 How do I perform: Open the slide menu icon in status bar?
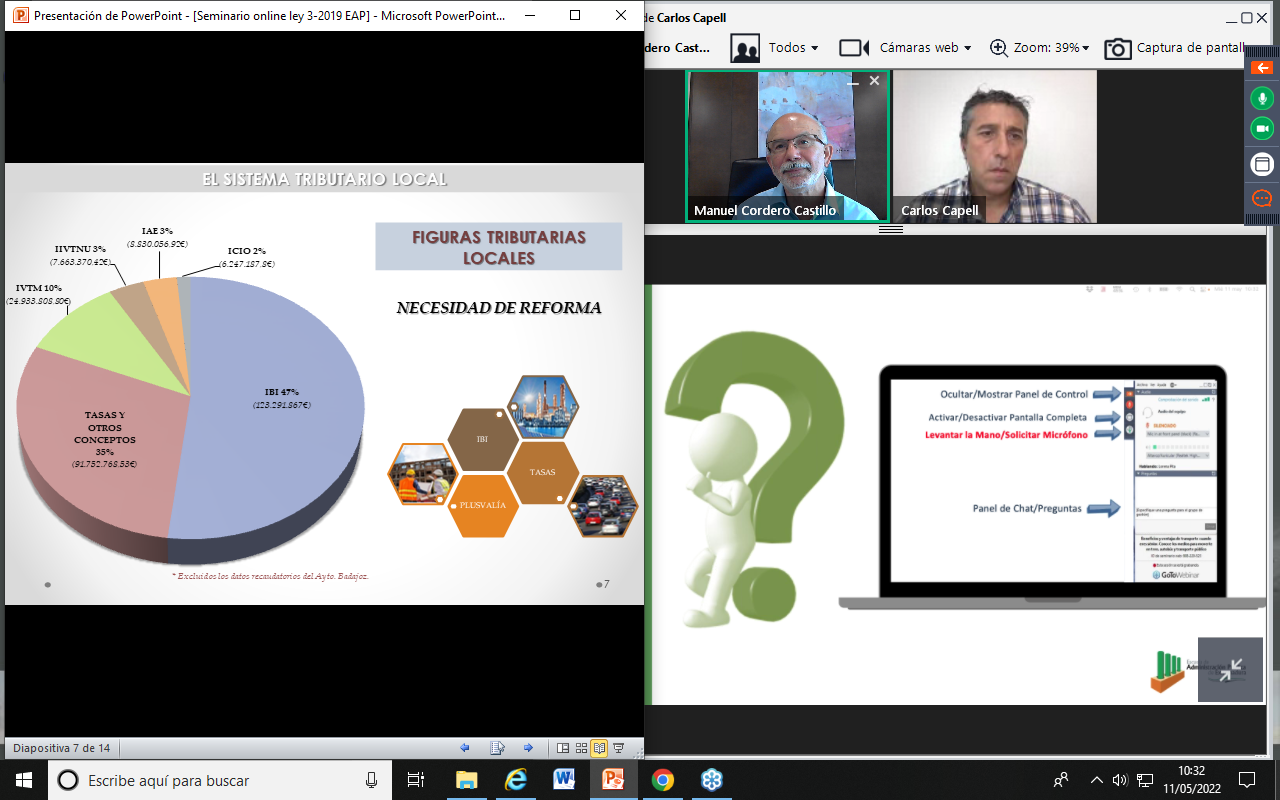(497, 748)
